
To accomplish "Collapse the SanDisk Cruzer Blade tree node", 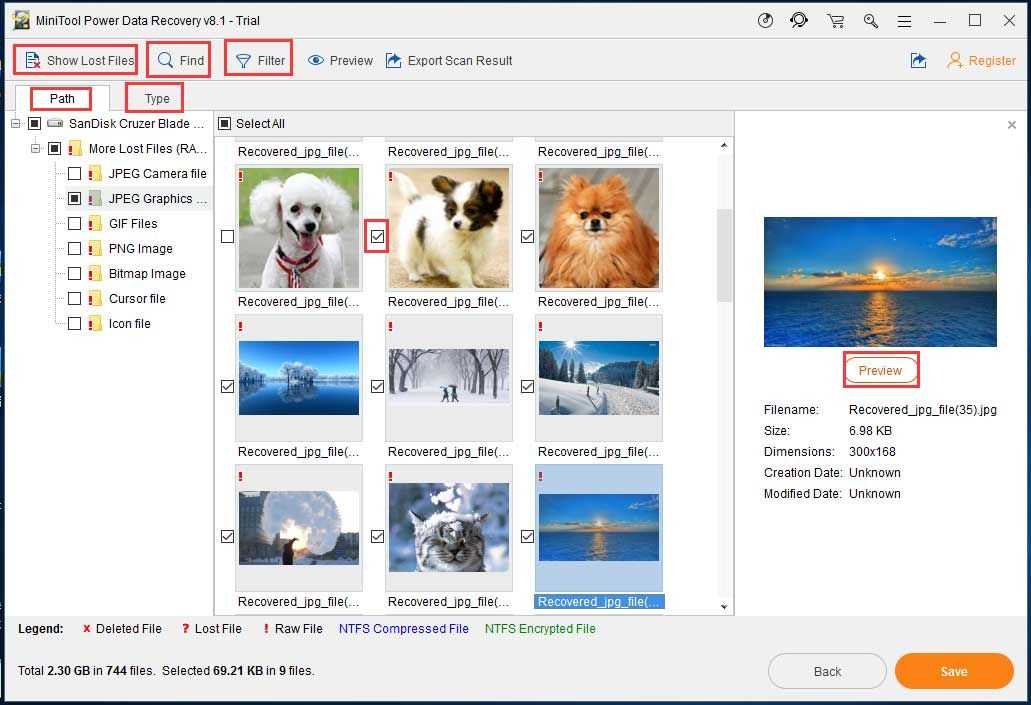I will click(x=15, y=124).
